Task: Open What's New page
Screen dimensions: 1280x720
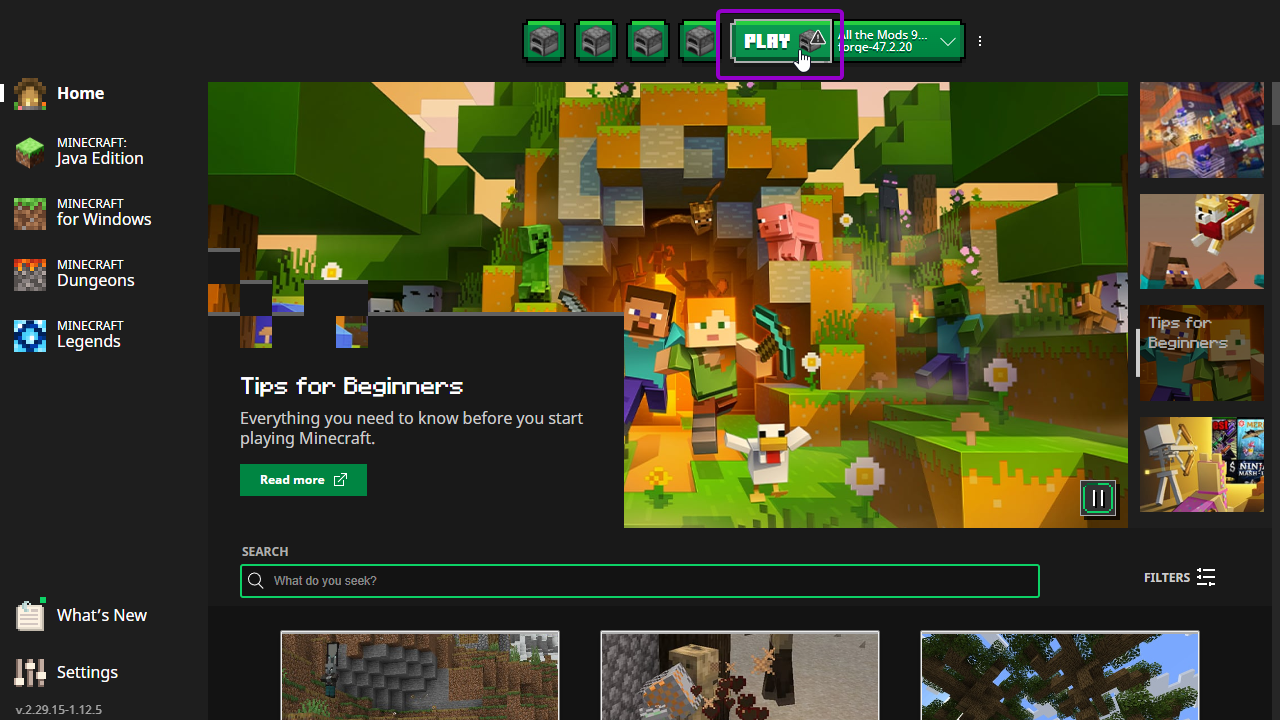Action: pyautogui.click(x=101, y=615)
